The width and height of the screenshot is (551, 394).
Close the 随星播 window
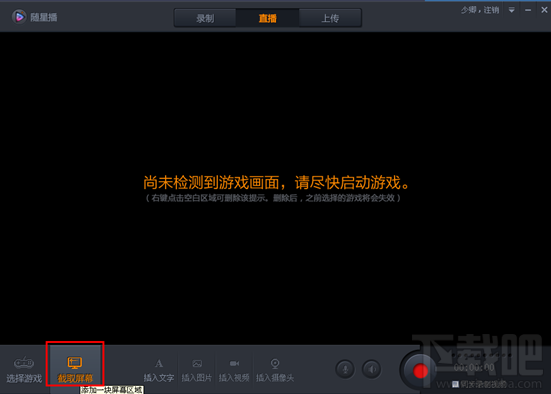click(544, 10)
